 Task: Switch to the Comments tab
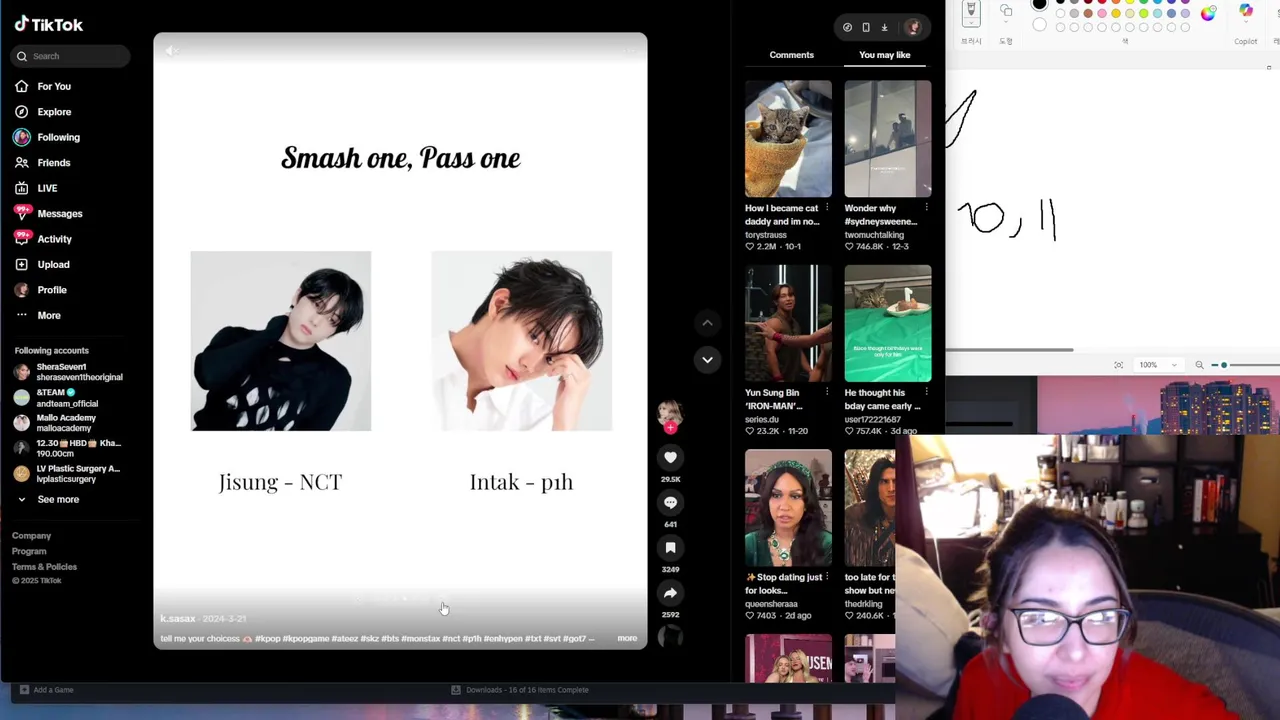791,55
